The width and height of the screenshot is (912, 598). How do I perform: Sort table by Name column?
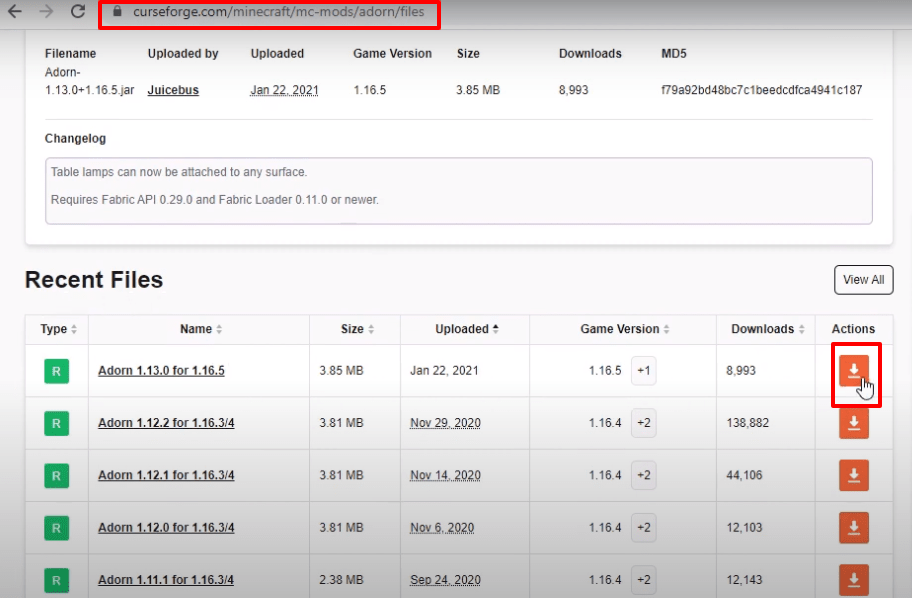pyautogui.click(x=201, y=329)
